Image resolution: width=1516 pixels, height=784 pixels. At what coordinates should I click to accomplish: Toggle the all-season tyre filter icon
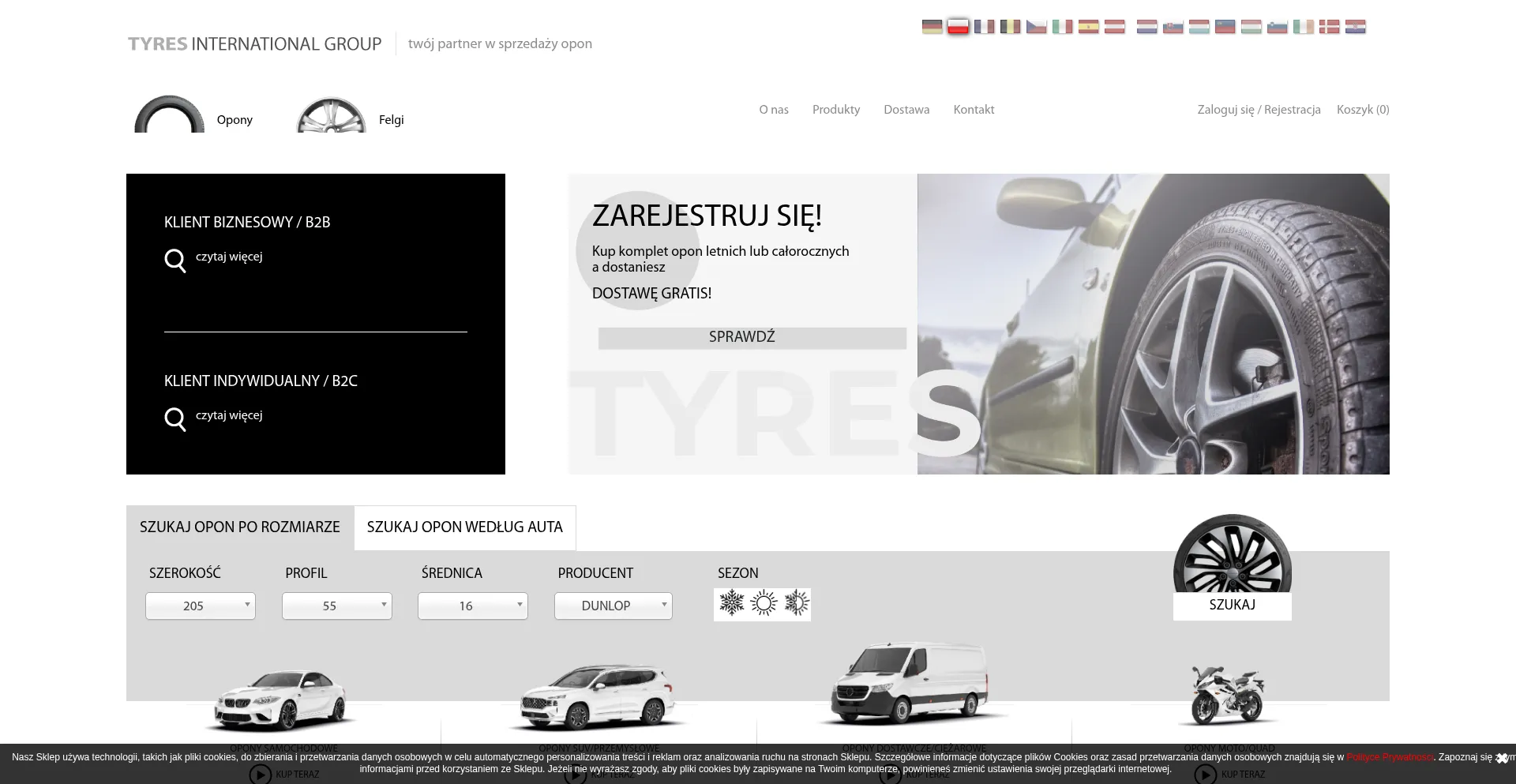(796, 604)
